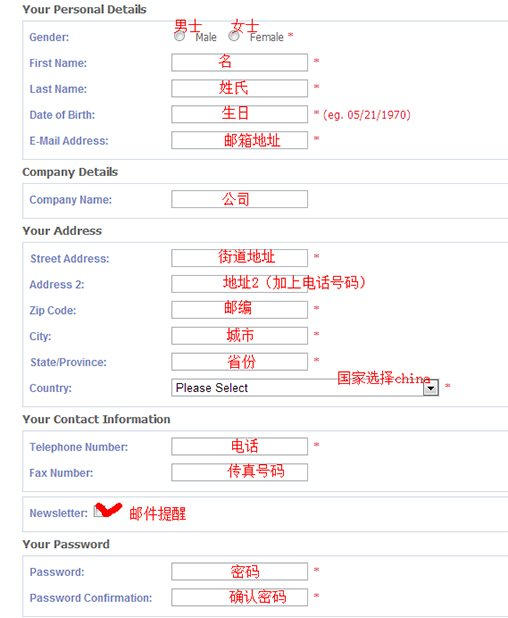Focus the Date of Birth field
This screenshot has width=508, height=618.
pos(240,114)
